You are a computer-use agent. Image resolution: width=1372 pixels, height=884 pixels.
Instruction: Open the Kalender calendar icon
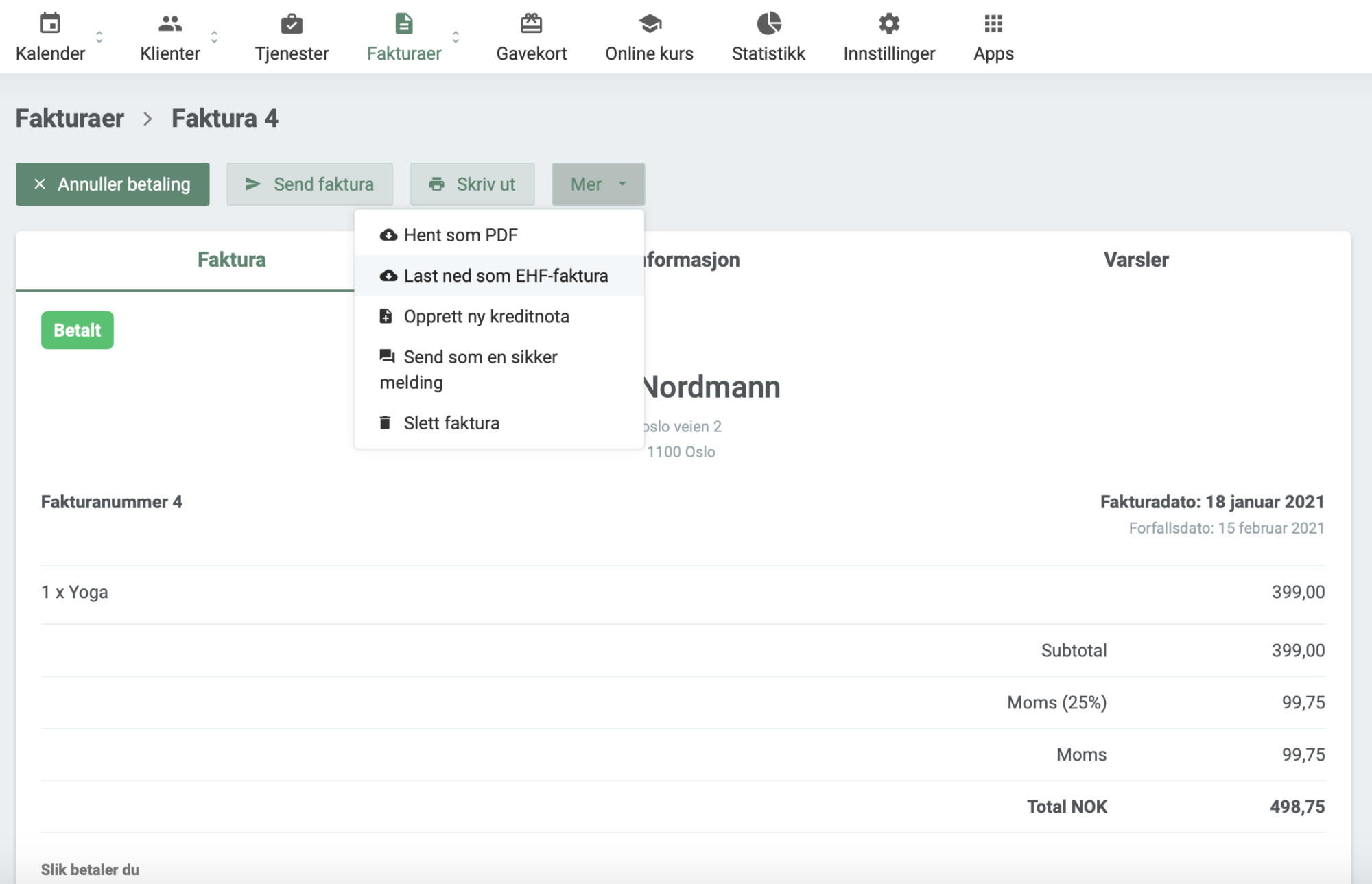[50, 23]
